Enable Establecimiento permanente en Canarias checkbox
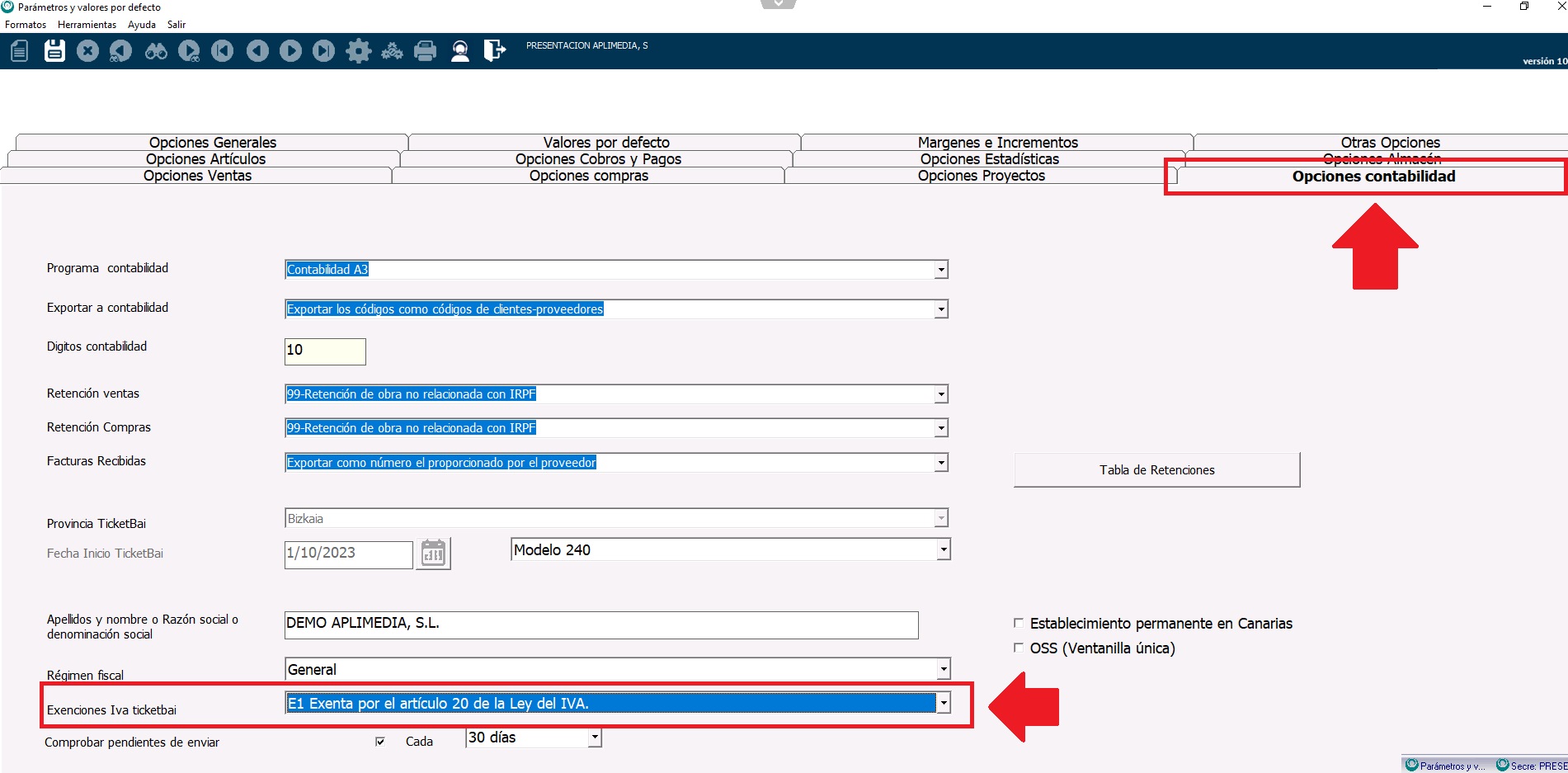Screen dimensions: 1568x773 [x=1019, y=623]
